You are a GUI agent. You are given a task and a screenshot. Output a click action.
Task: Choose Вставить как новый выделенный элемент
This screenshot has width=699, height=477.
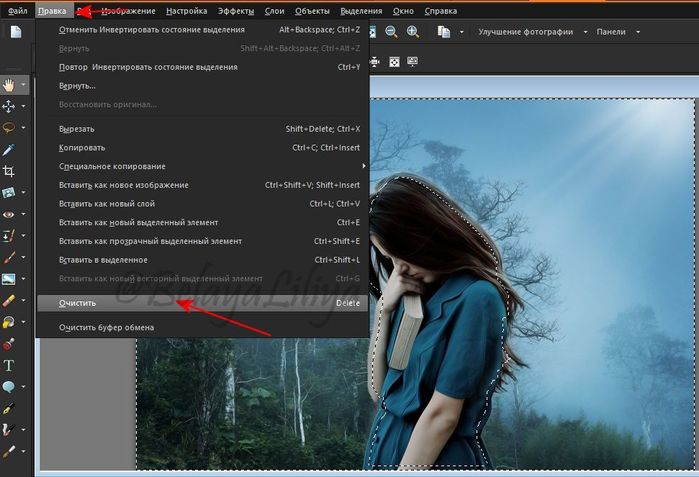point(203,222)
